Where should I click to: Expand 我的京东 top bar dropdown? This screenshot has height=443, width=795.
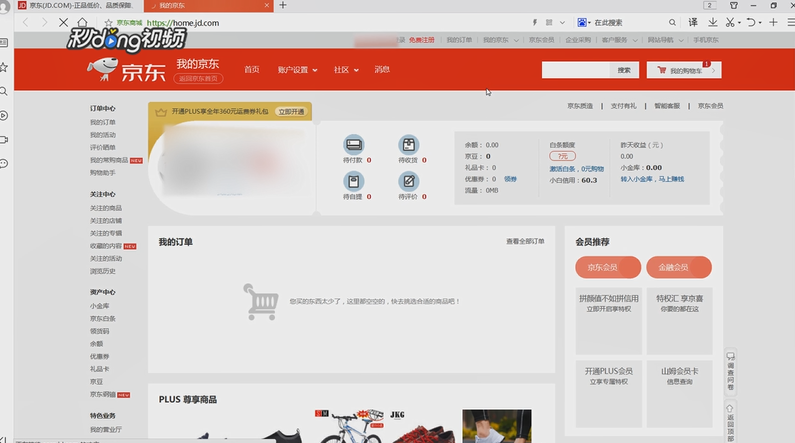pos(500,40)
